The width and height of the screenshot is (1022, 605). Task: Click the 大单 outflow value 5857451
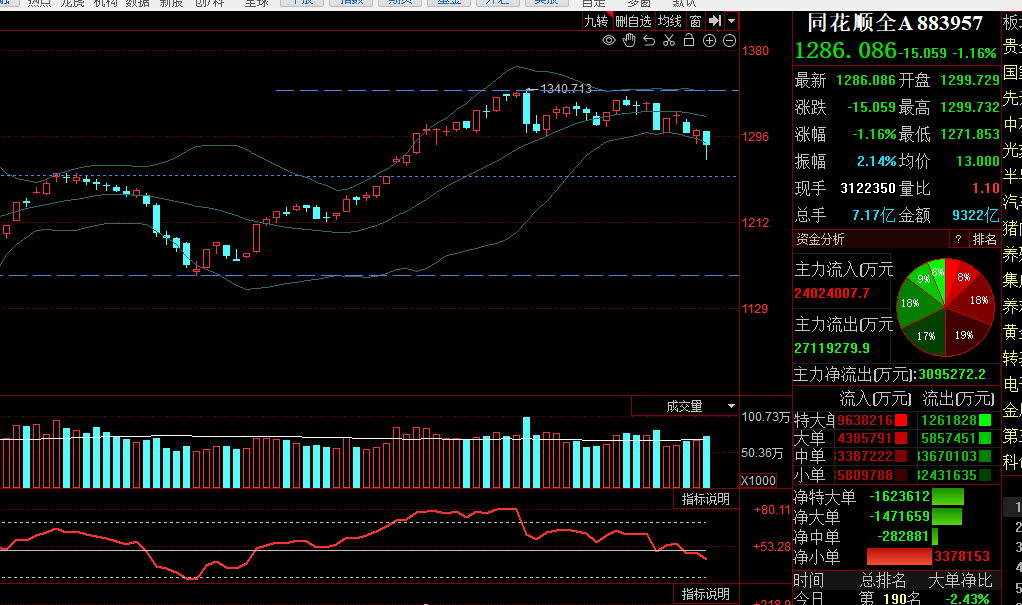coord(949,439)
